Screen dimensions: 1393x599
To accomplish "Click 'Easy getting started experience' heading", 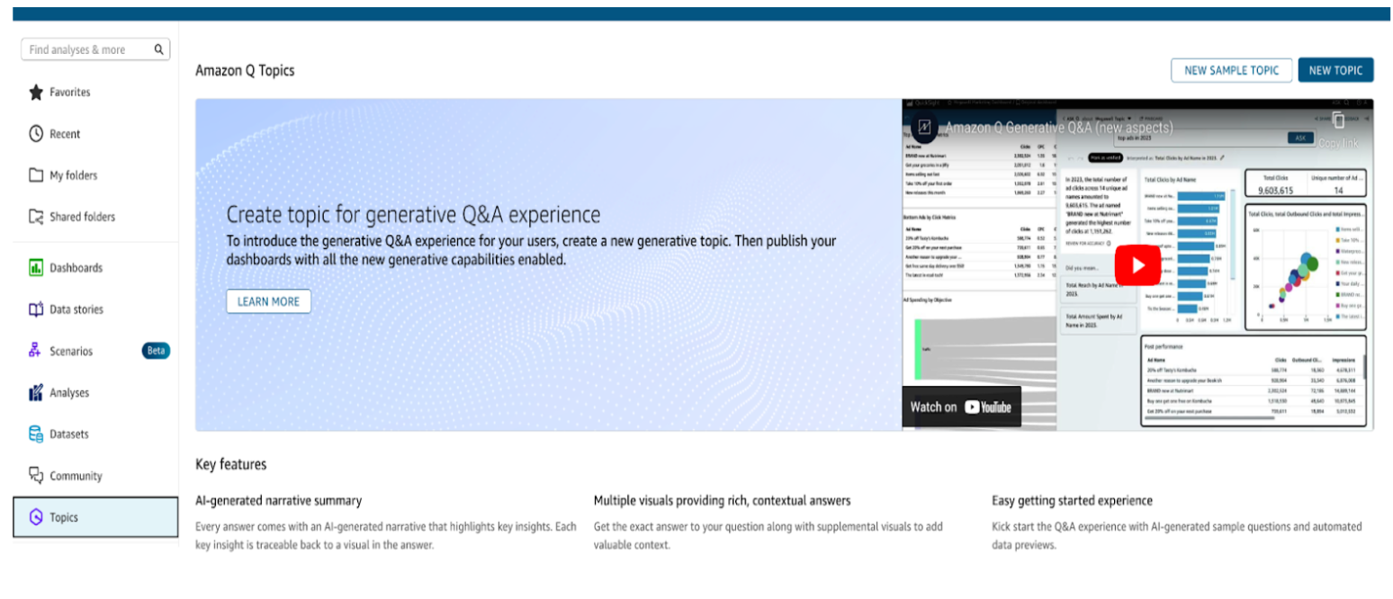I will 1072,500.
